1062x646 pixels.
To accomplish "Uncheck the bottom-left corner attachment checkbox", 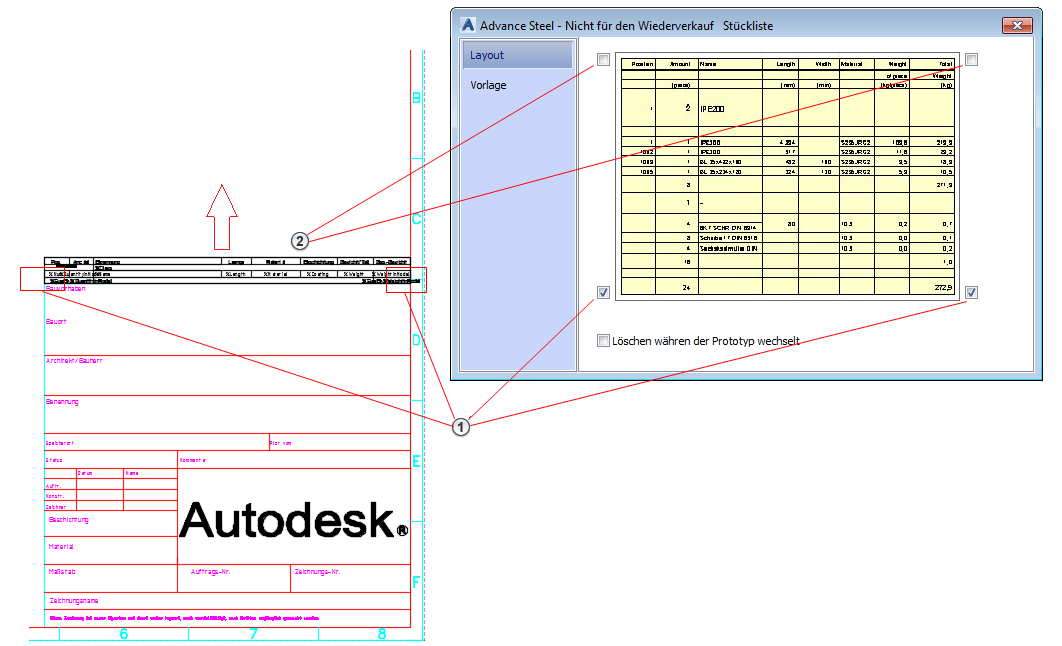I will click(x=603, y=293).
